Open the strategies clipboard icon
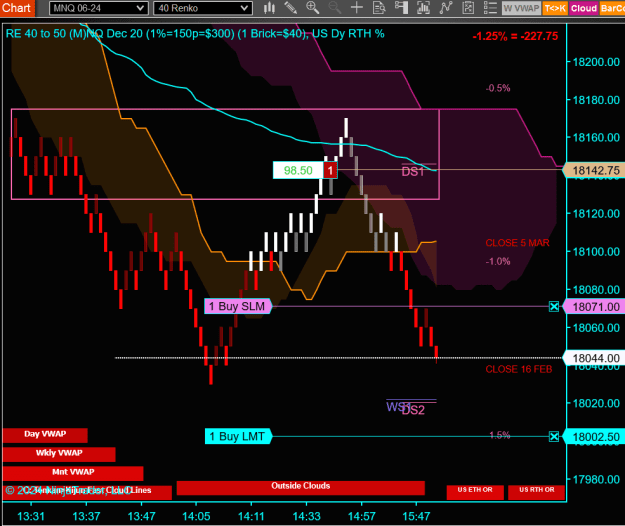Image resolution: width=625 pixels, height=526 pixels. [x=468, y=8]
